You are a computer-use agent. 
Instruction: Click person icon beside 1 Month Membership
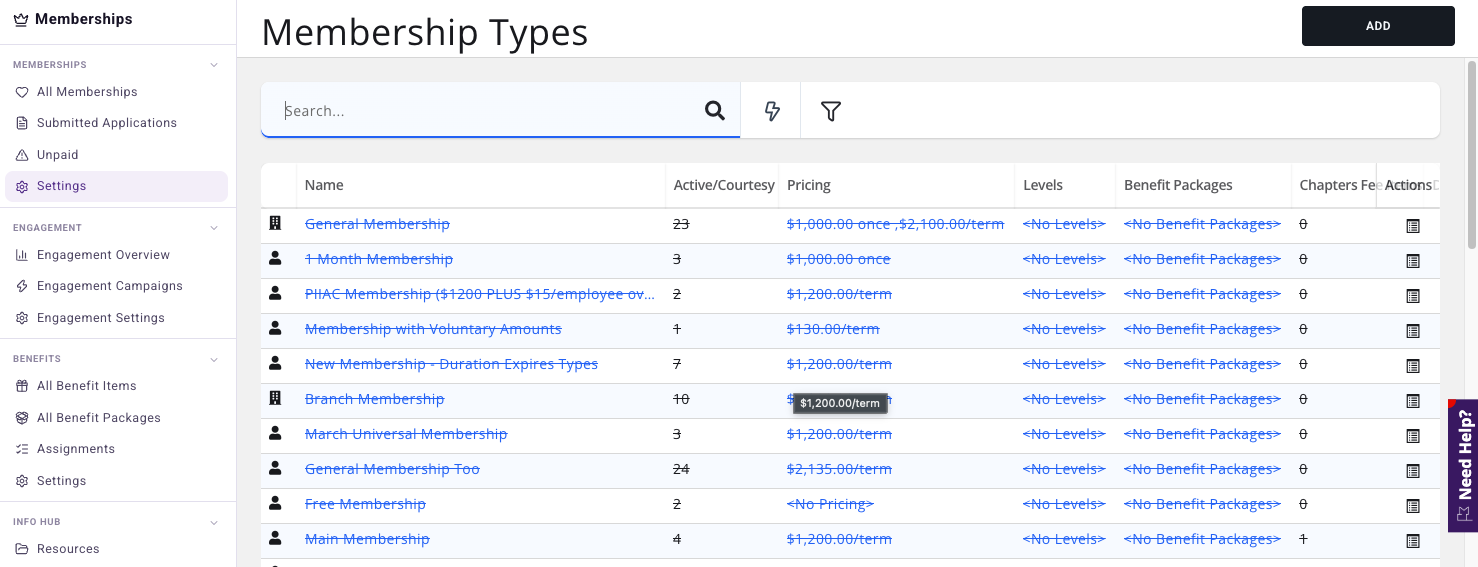coord(275,258)
